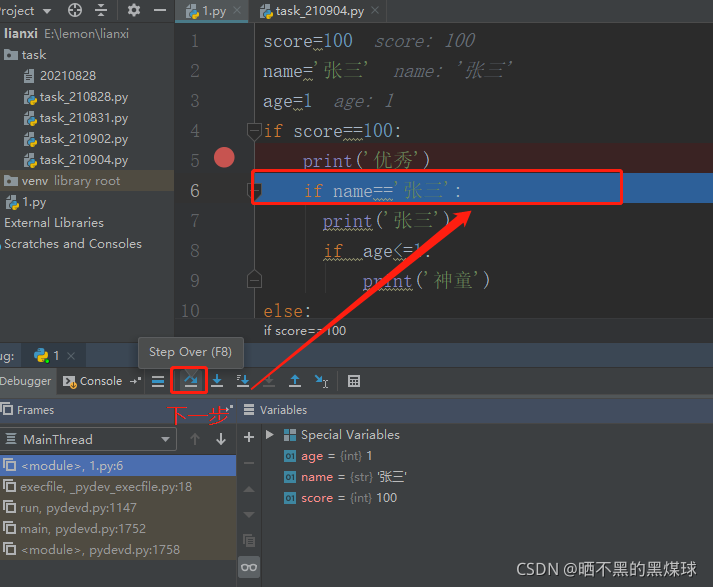Click the breadcrumb 'if score==100'

305,331
